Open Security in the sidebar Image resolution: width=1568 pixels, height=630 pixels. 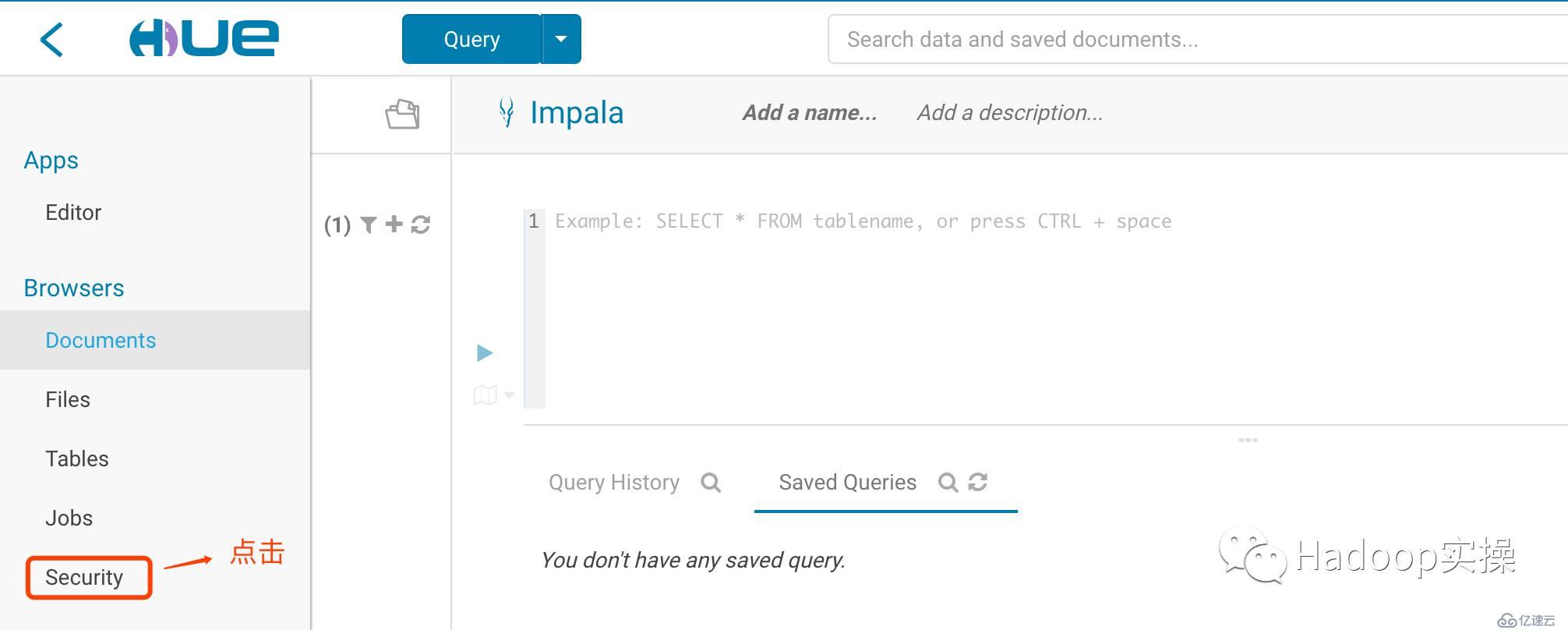pos(84,578)
